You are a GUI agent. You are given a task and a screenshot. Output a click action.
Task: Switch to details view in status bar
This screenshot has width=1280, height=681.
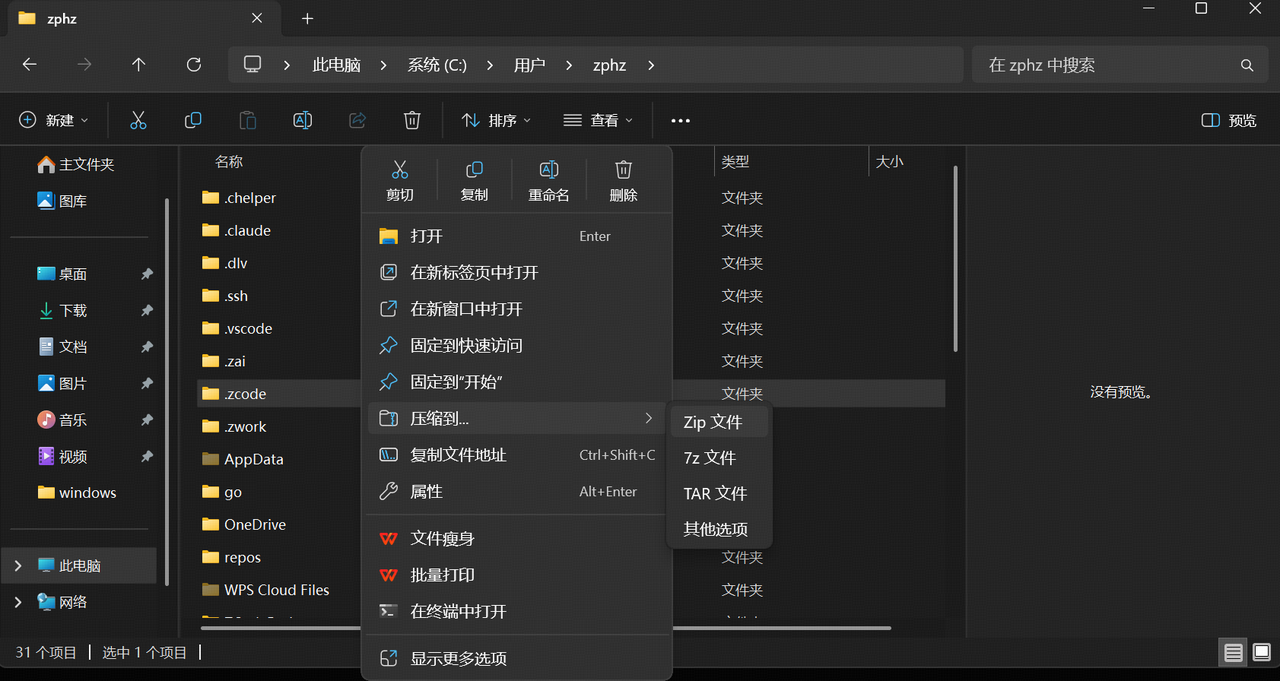(x=1233, y=653)
